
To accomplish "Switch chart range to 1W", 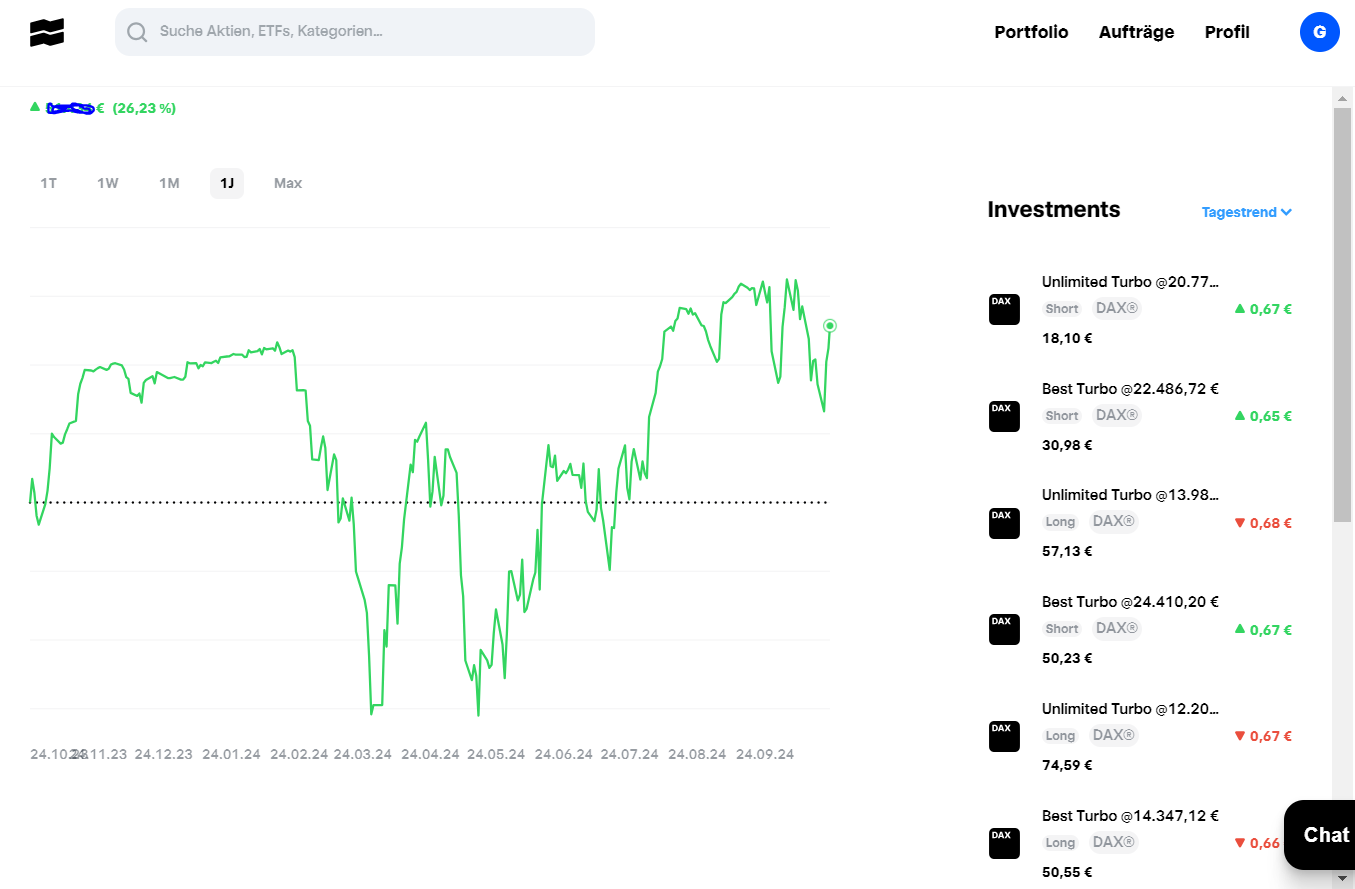I will tap(108, 183).
